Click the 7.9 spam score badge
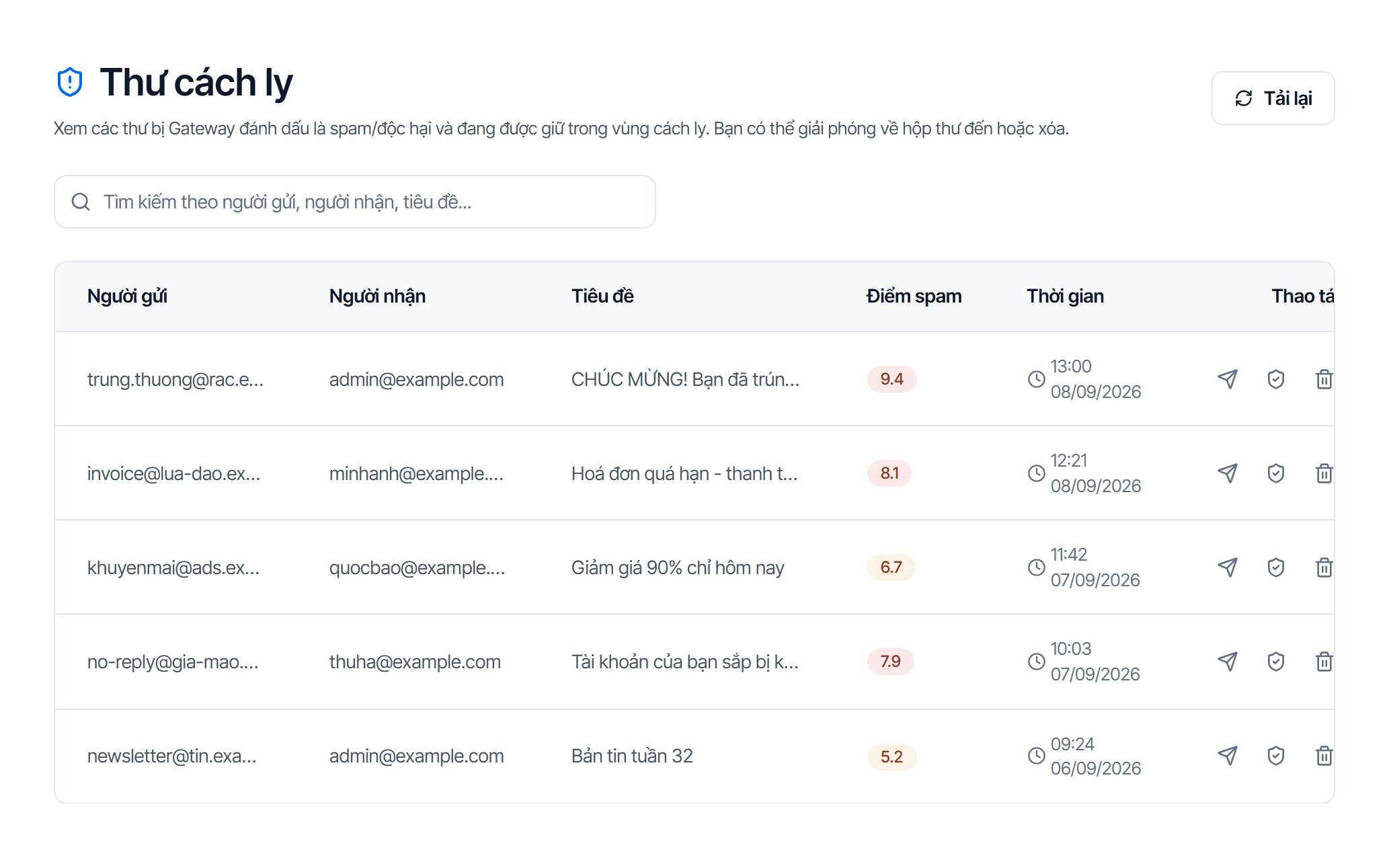Image resolution: width=1389 pixels, height=868 pixels. (890, 662)
